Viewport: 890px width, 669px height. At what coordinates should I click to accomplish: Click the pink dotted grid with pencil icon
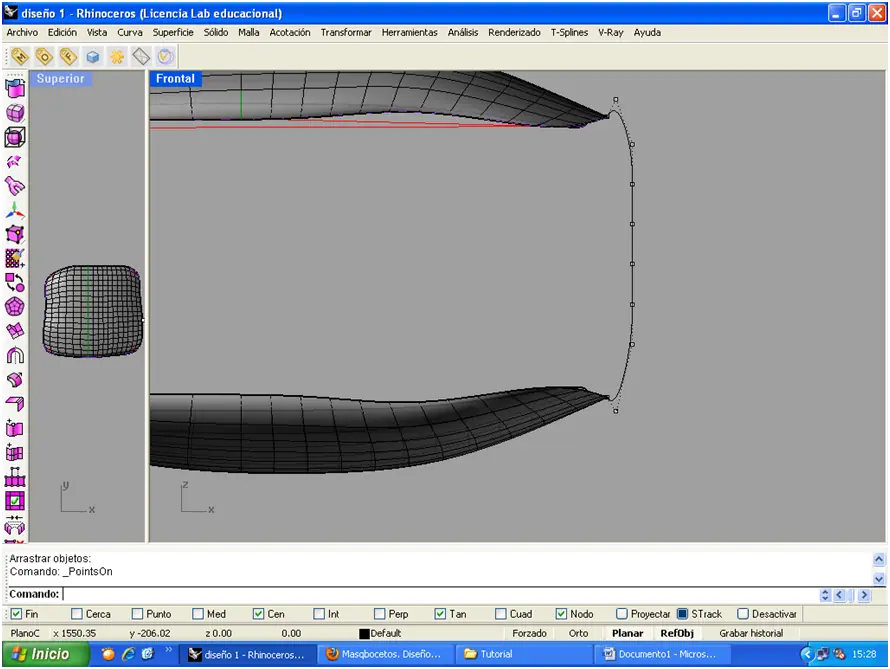15,258
